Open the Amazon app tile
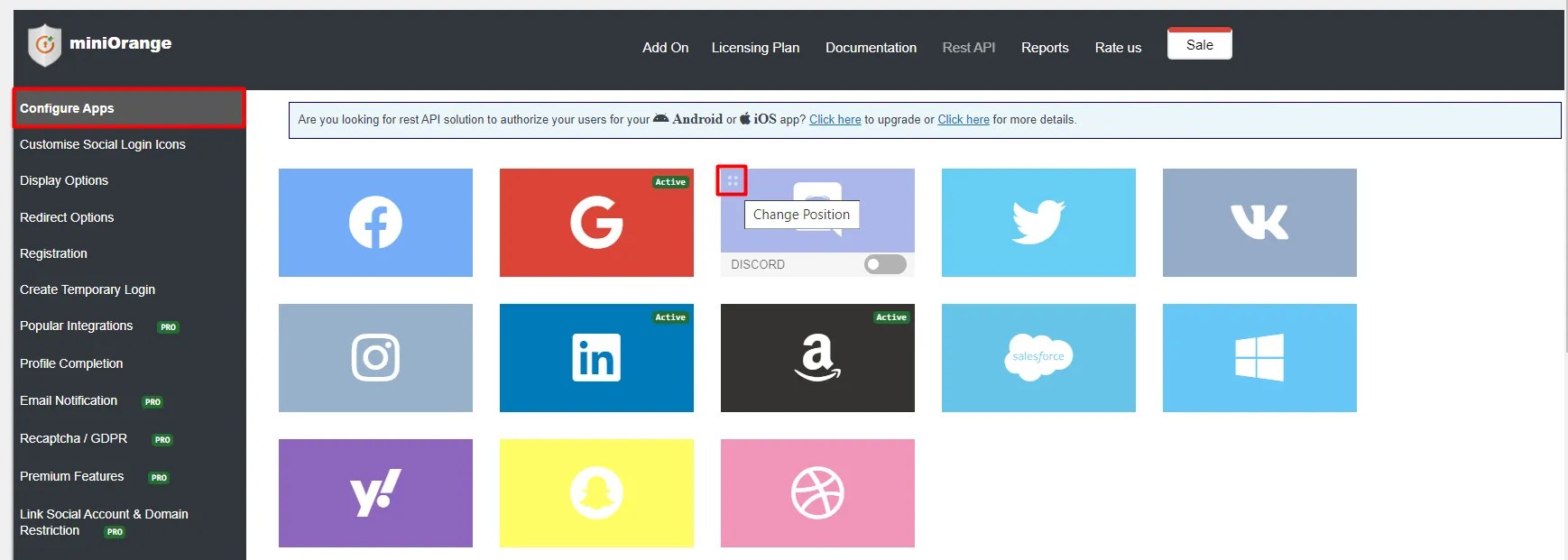Image resolution: width=1568 pixels, height=560 pixels. [x=817, y=358]
